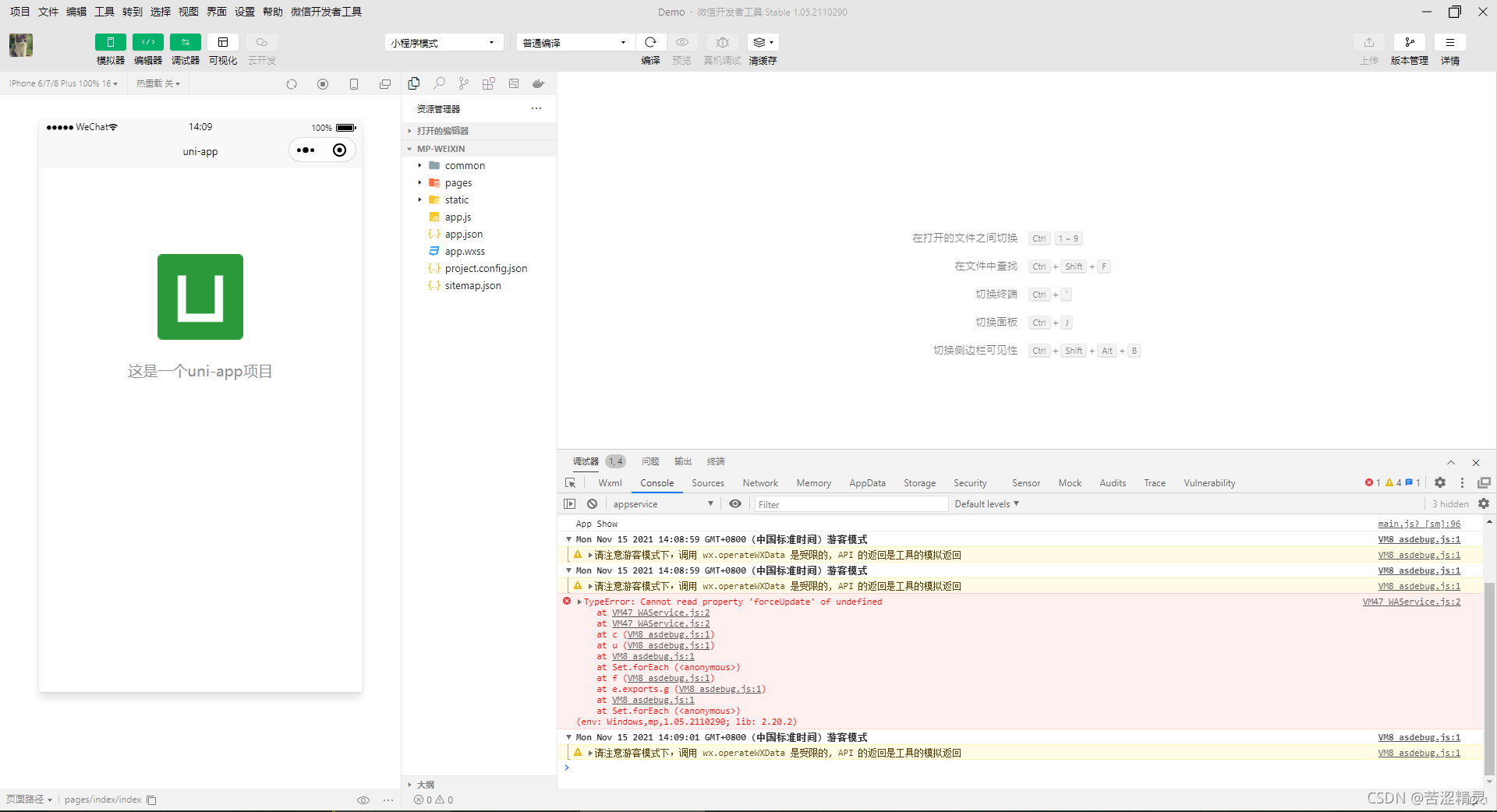Open VM47 WAService.js:2 error source link

(1411, 602)
